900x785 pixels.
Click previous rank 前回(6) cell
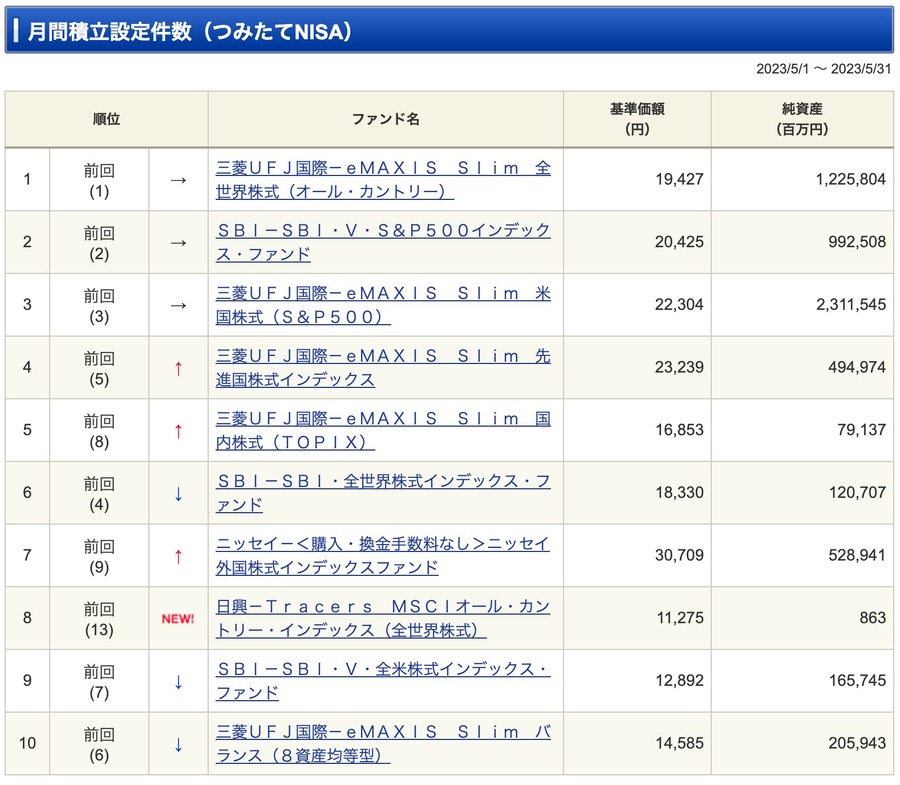coord(99,744)
